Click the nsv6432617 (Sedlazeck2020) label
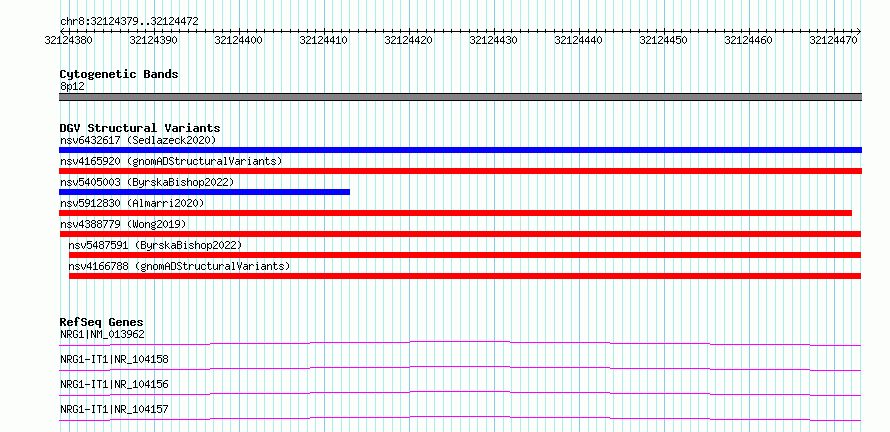890x432 pixels. tap(138, 140)
